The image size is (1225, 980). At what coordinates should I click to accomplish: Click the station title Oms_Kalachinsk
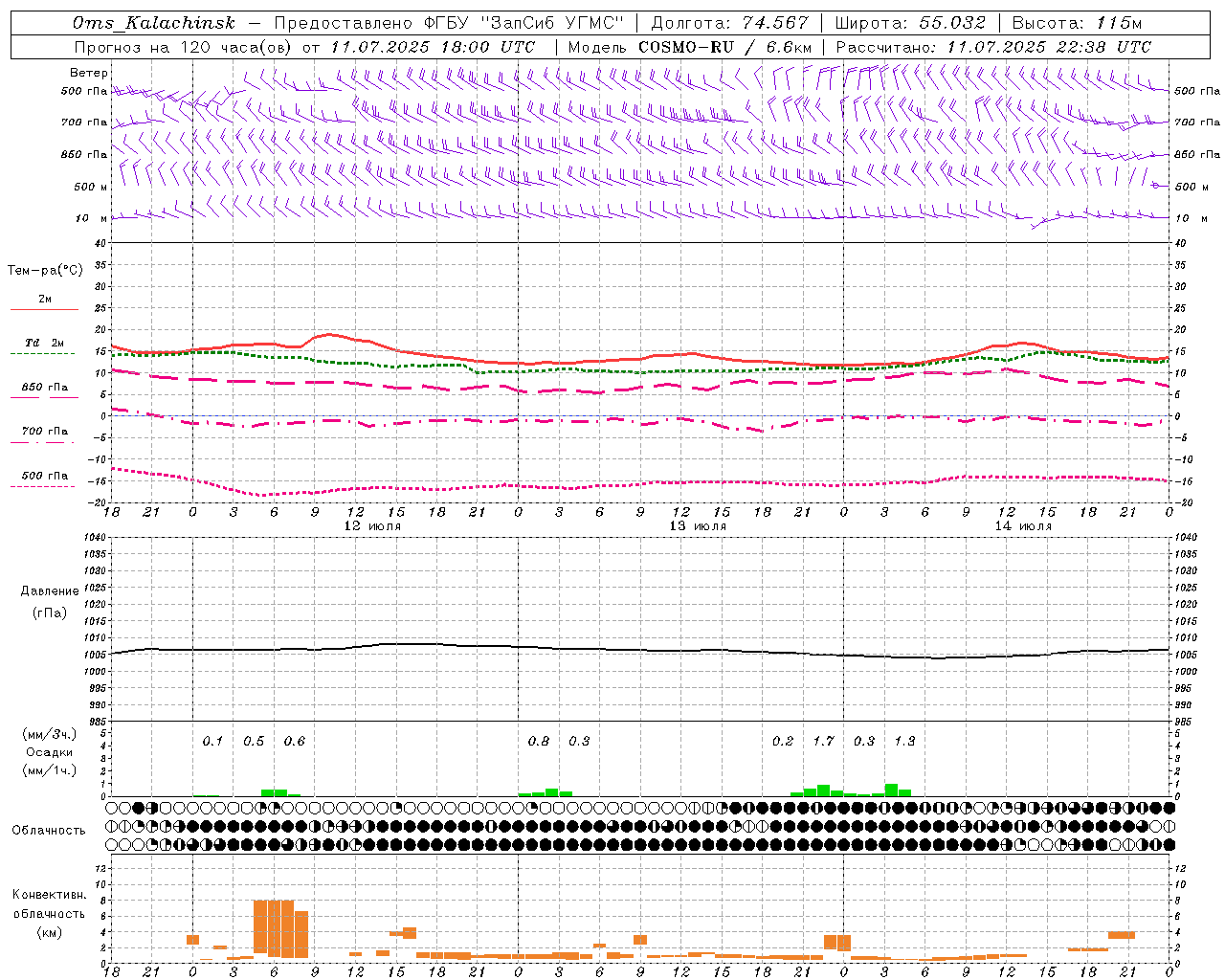click(154, 23)
